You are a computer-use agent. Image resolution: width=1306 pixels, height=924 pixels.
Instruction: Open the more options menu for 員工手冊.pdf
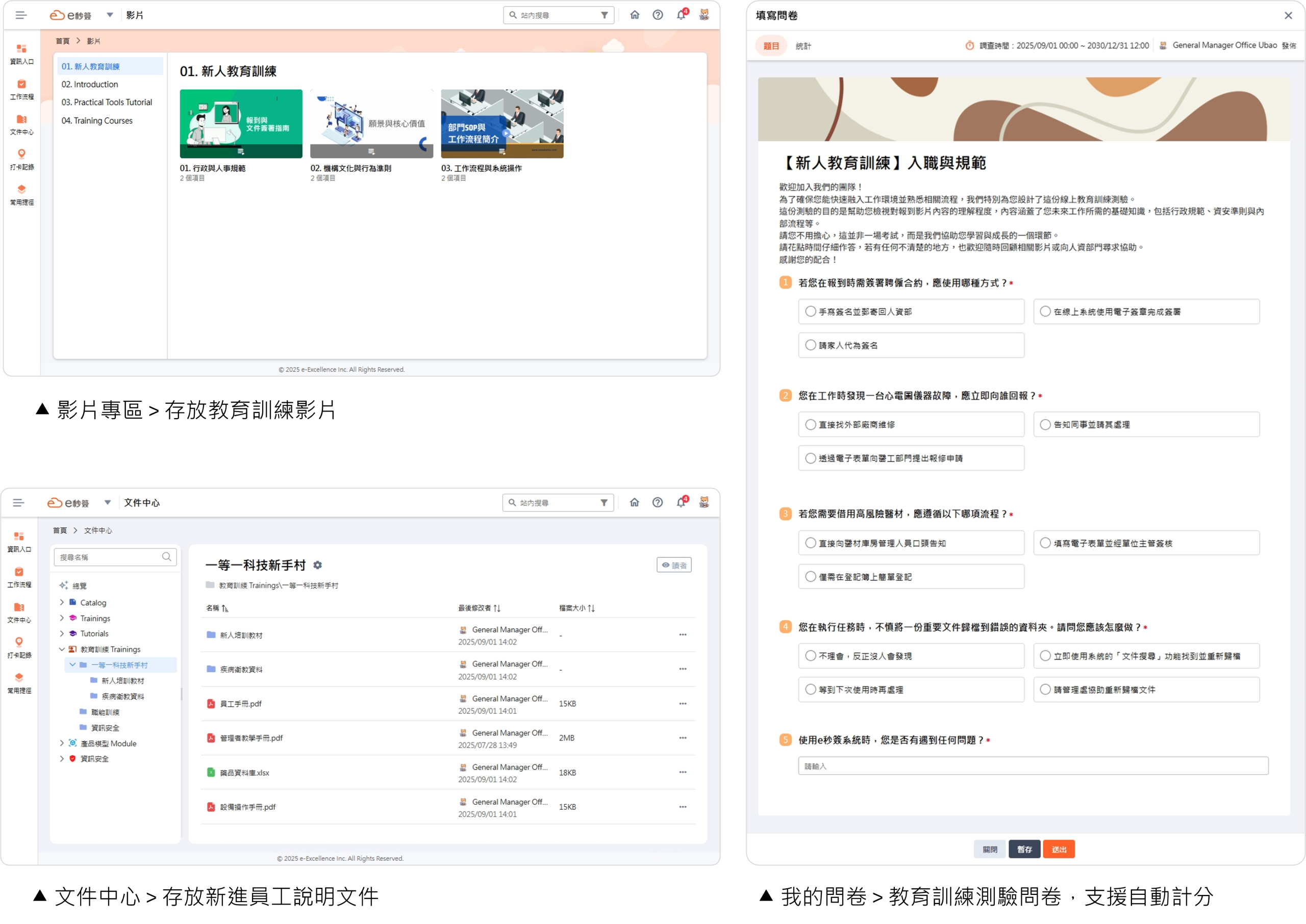(x=682, y=704)
